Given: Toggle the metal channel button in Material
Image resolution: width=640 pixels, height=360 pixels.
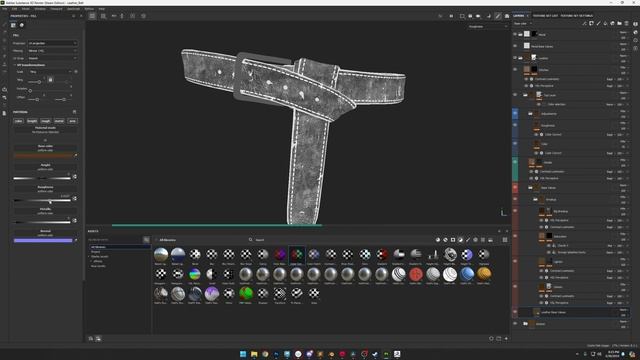Looking at the screenshot, I should (x=59, y=121).
